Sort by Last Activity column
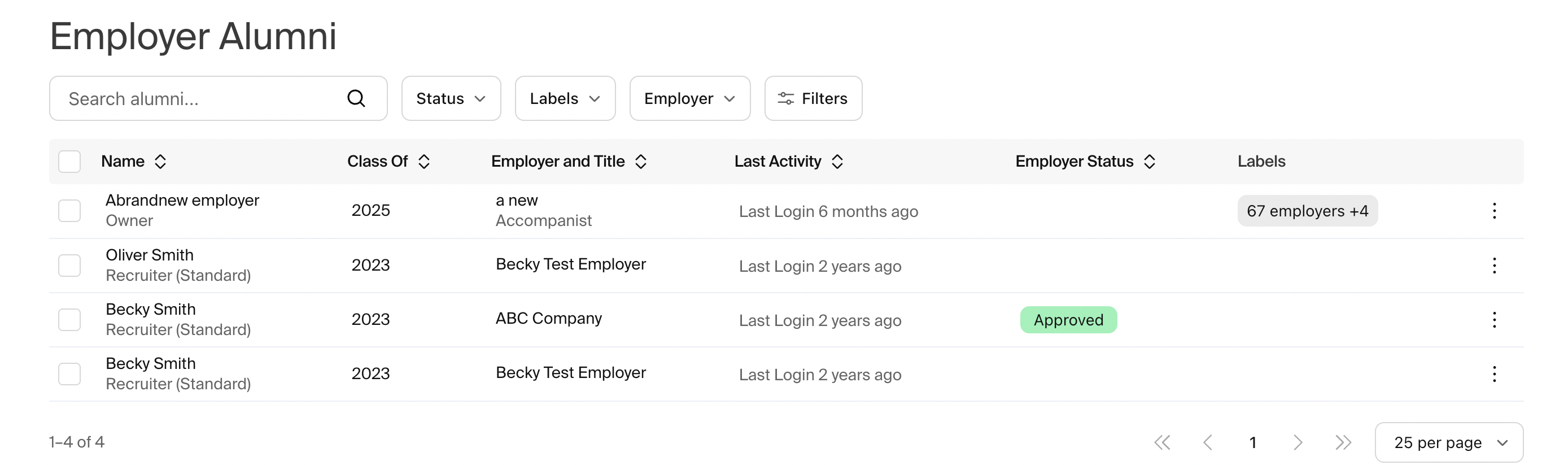This screenshot has height=465, width=1568. tap(837, 162)
